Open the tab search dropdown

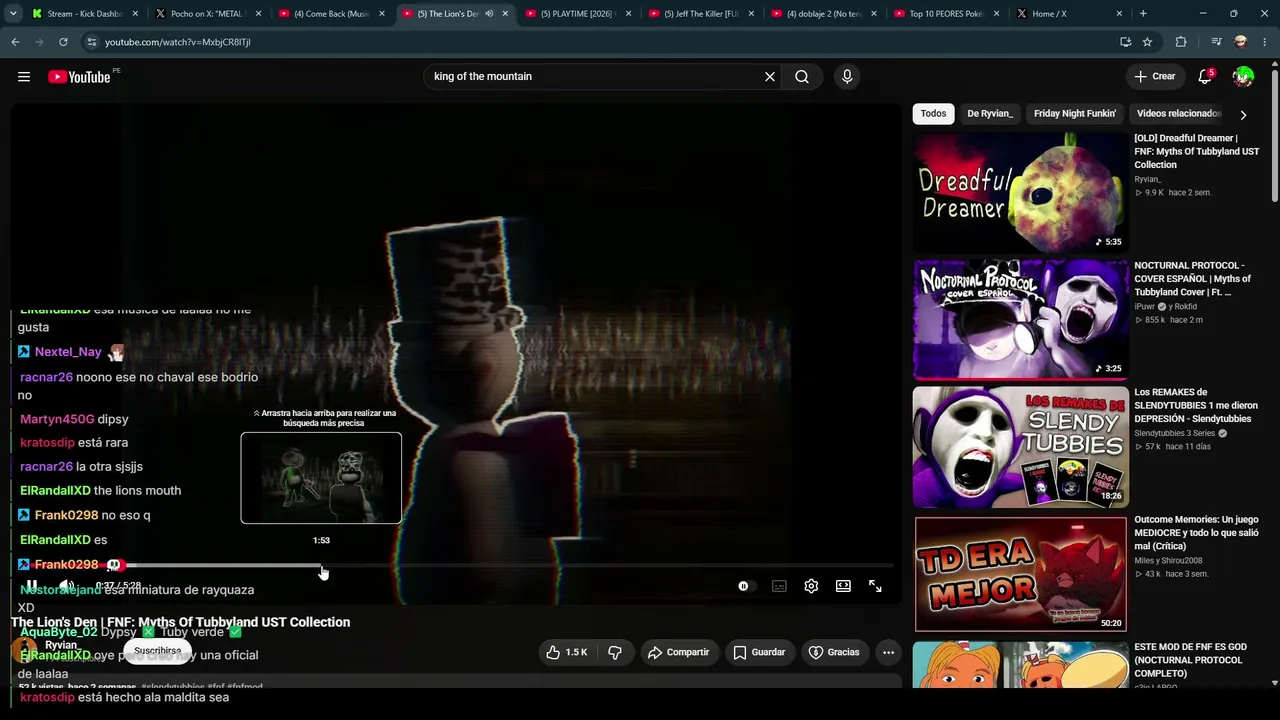point(13,14)
